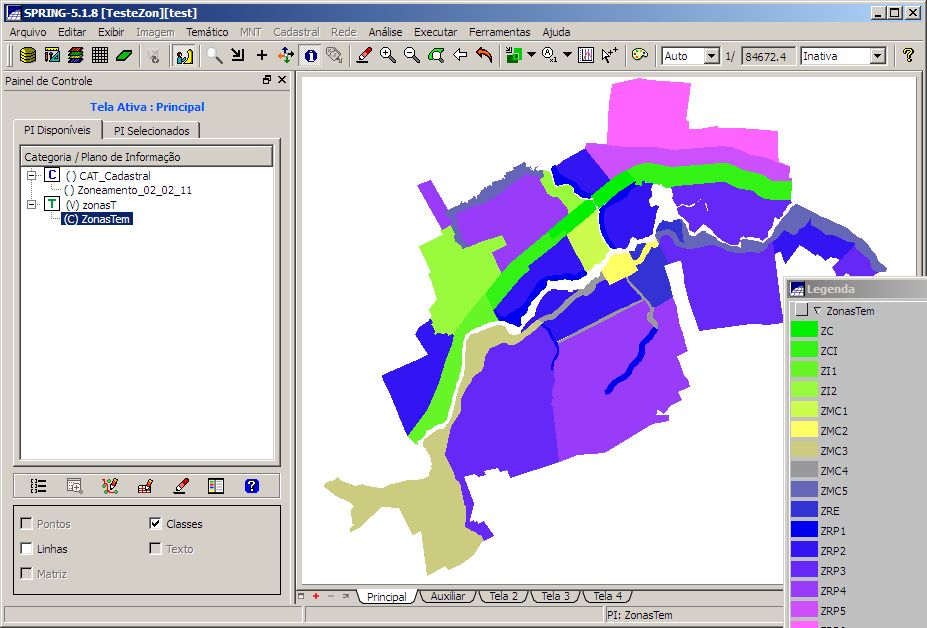Click the red undo arrow icon
This screenshot has width=927, height=628.
485,56
